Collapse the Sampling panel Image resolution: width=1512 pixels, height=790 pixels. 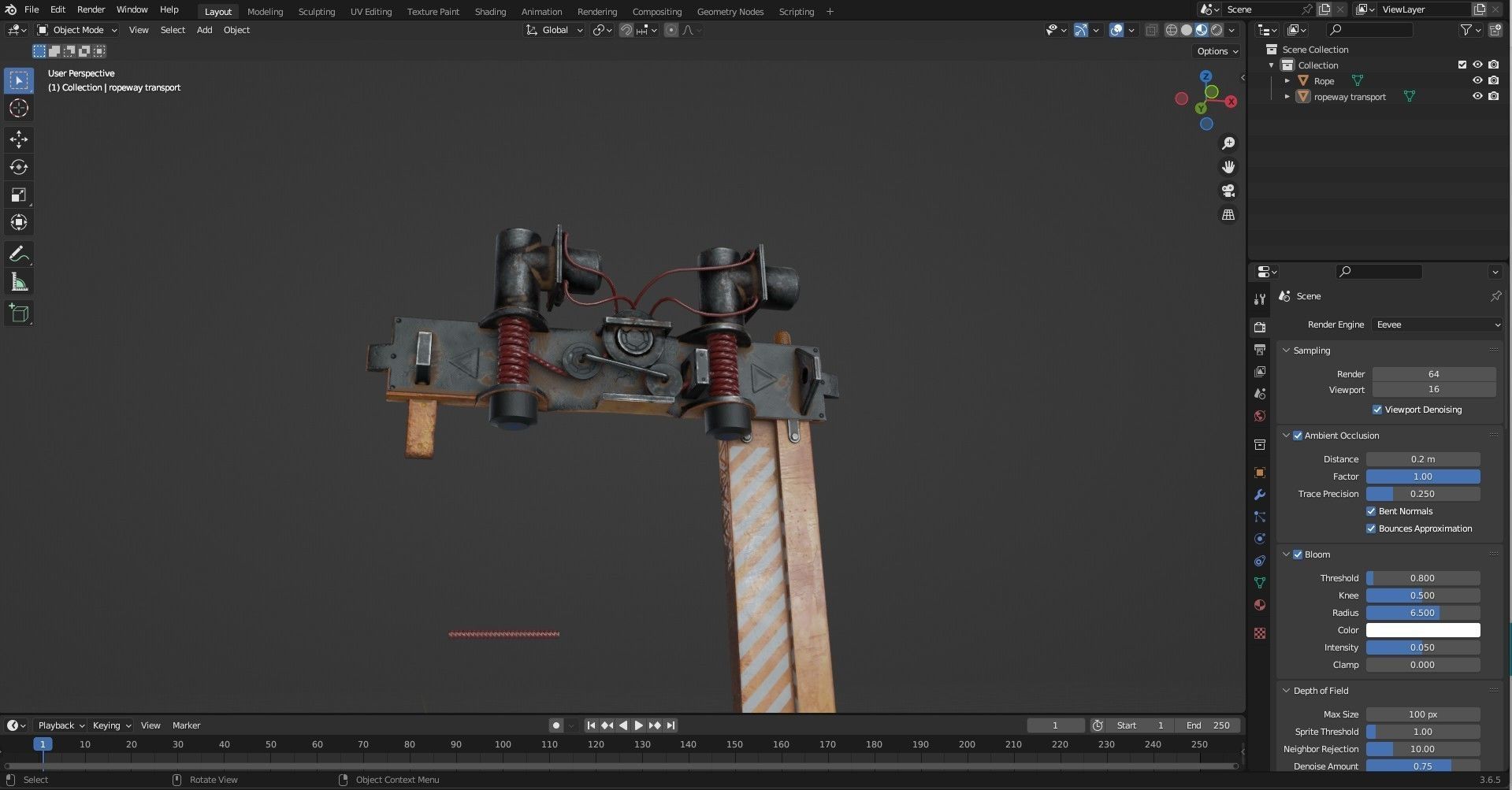tap(1286, 350)
